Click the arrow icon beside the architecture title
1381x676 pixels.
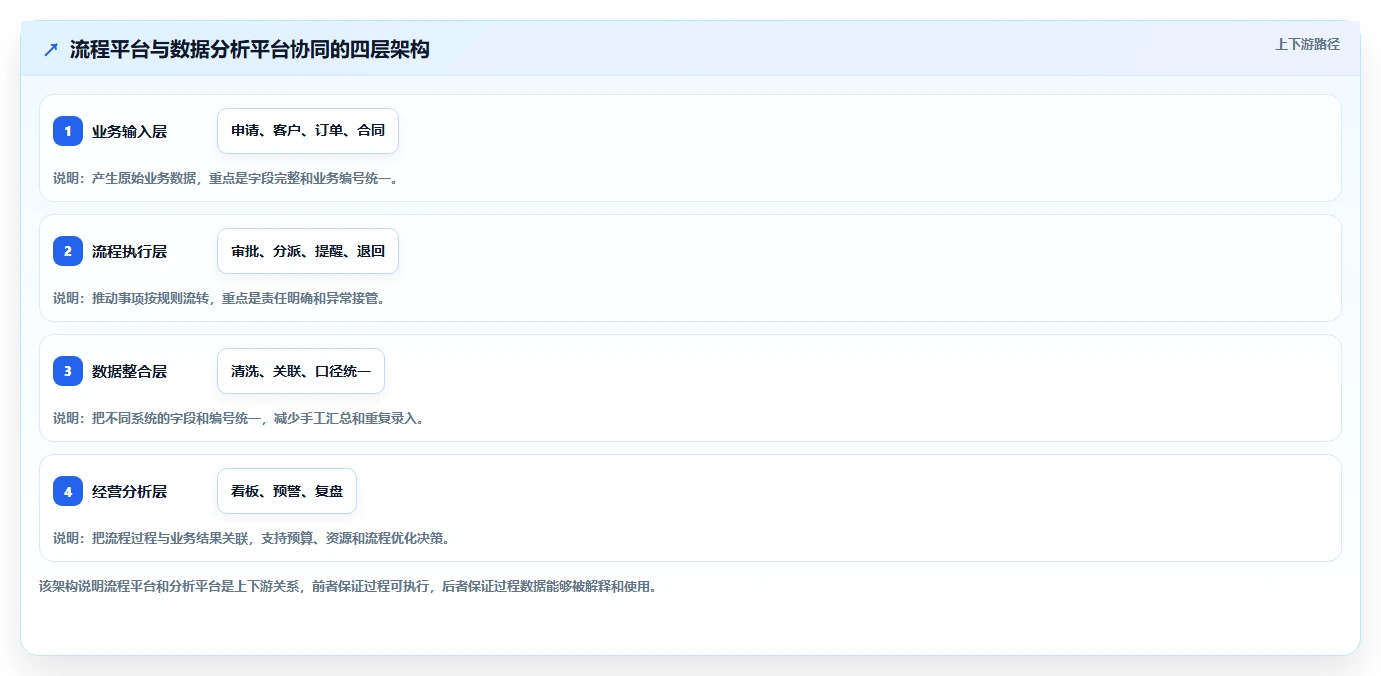tap(51, 49)
